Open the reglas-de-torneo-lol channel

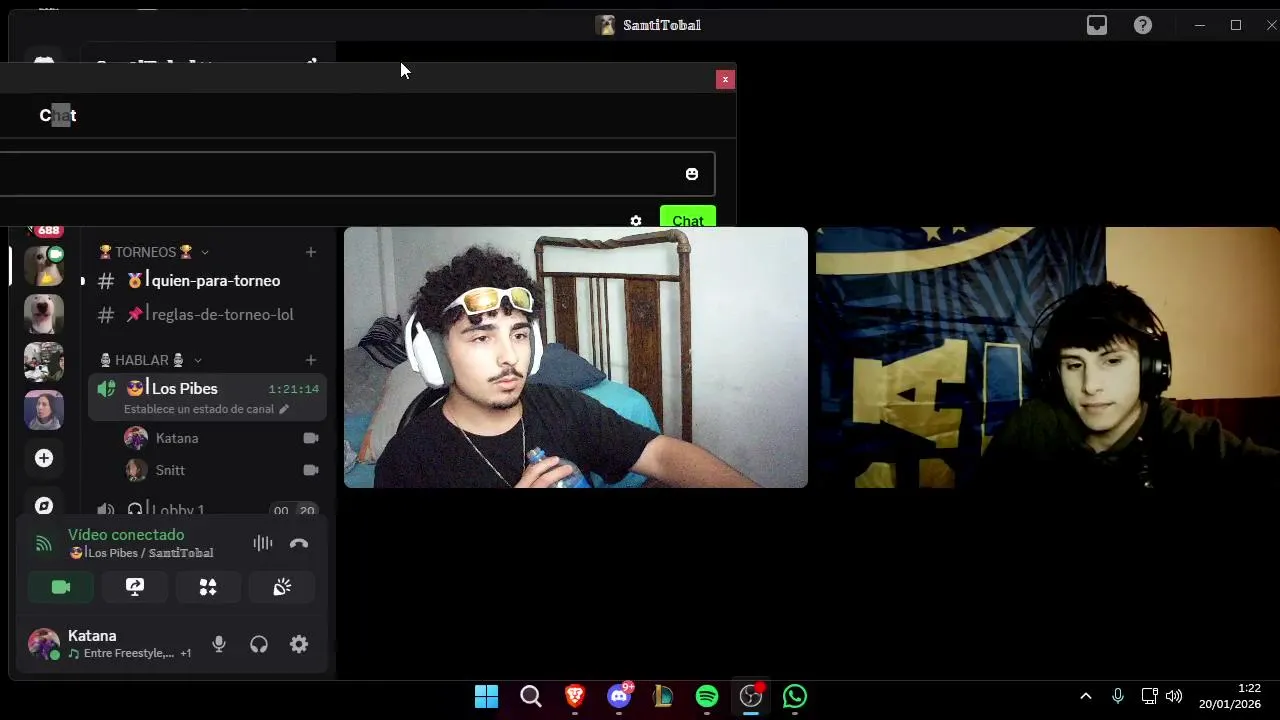click(x=207, y=314)
